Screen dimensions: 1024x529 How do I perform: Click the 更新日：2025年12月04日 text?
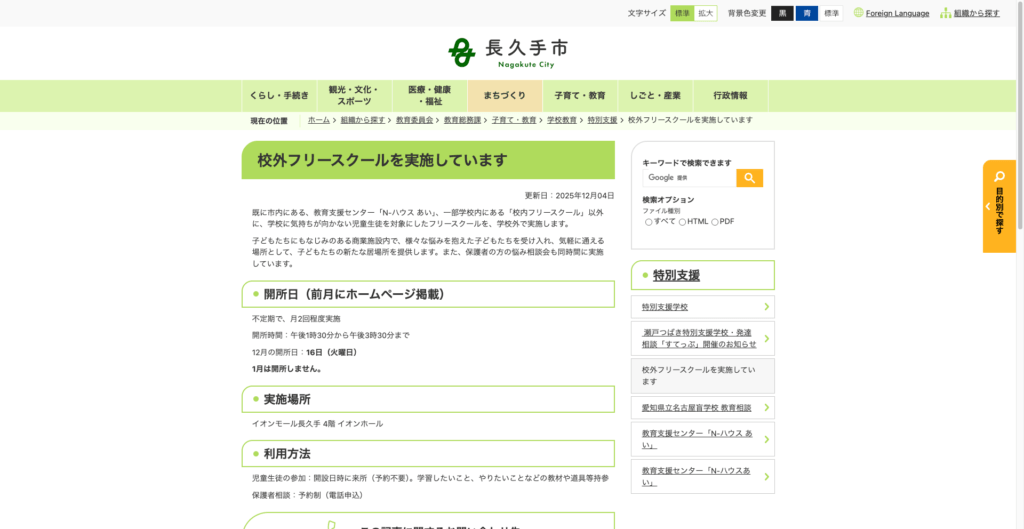point(569,195)
